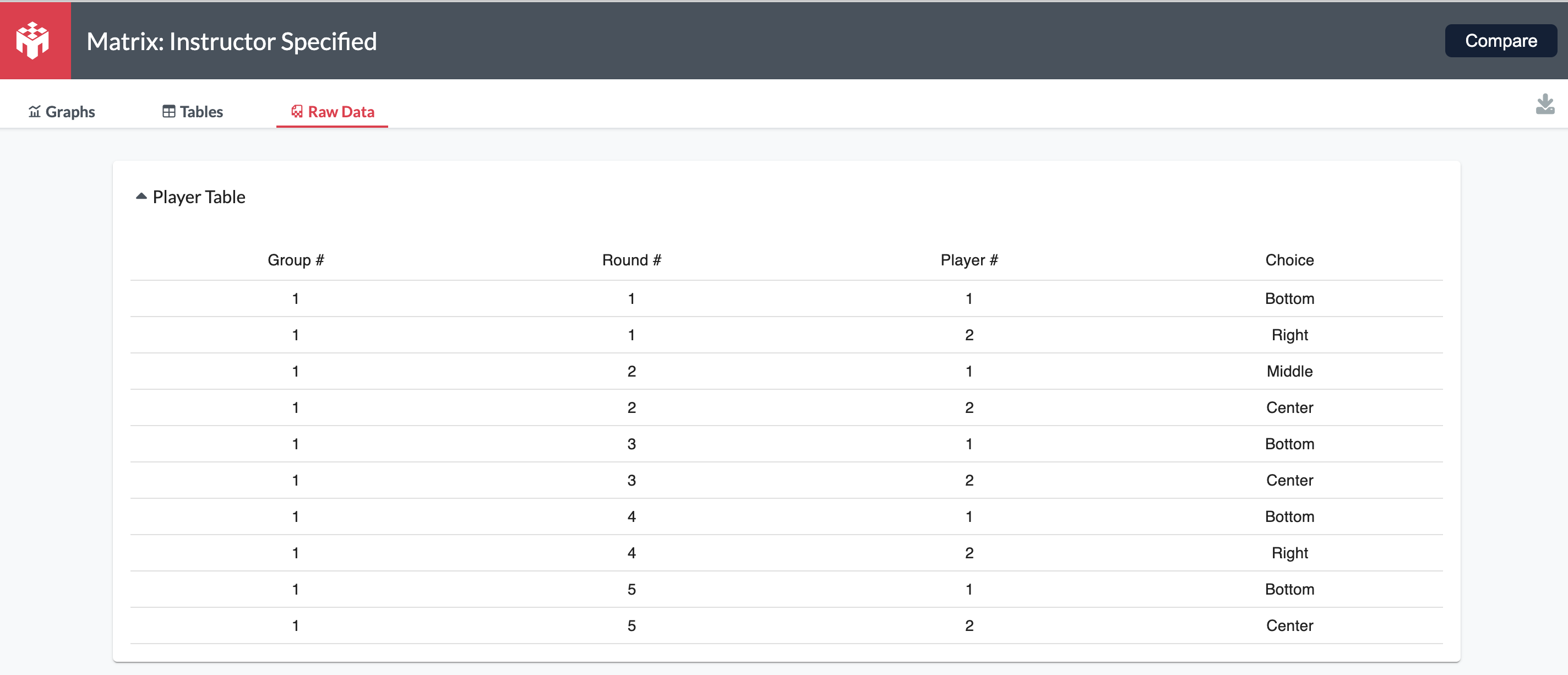Click Player value 1 in the Middle row
This screenshot has height=675, width=1568.
[x=969, y=371]
